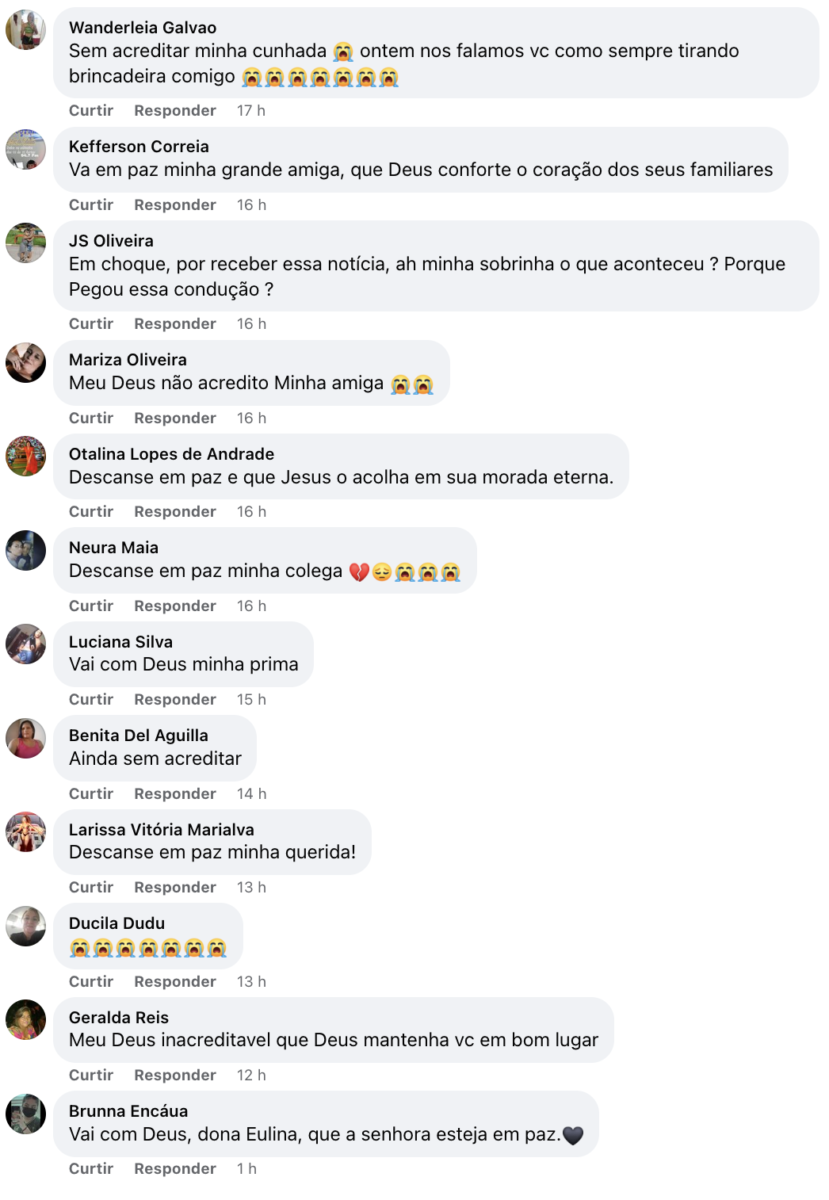Like Neura Maia's comment with Curtir
The image size is (829, 1200).
pos(91,605)
